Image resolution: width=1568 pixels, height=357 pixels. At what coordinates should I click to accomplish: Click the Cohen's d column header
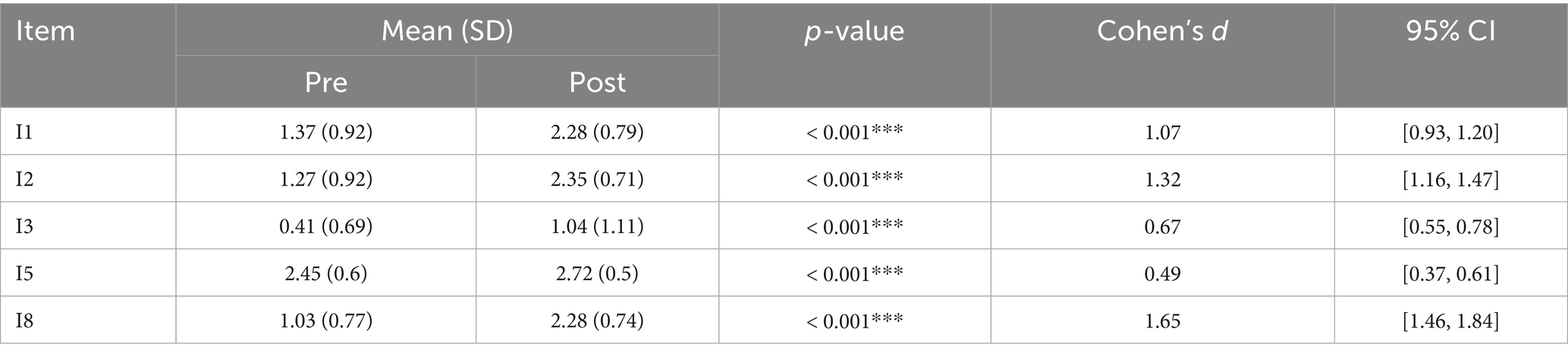(1162, 30)
